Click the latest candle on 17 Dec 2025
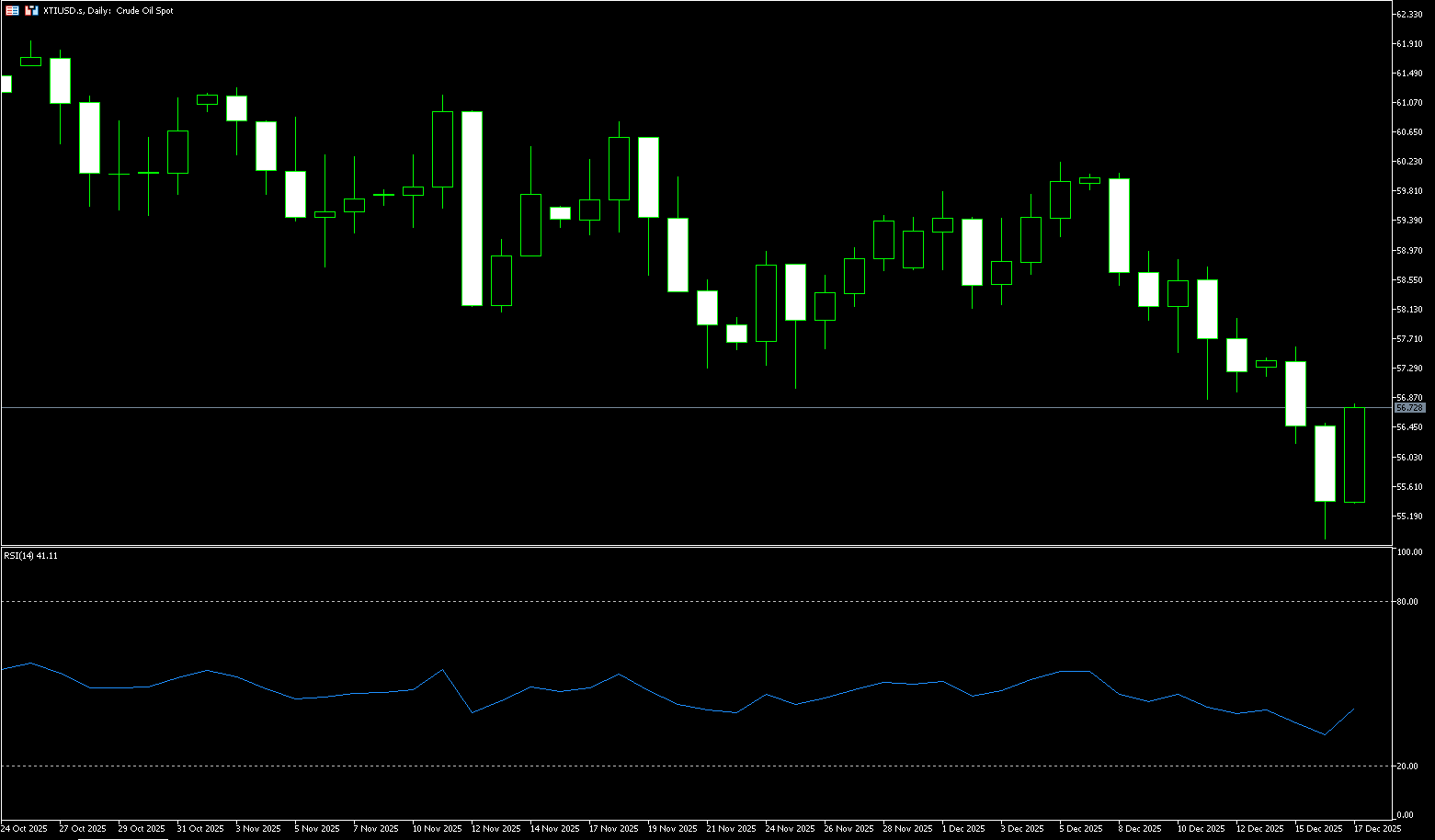This screenshot has height=840, width=1435. (1354, 455)
